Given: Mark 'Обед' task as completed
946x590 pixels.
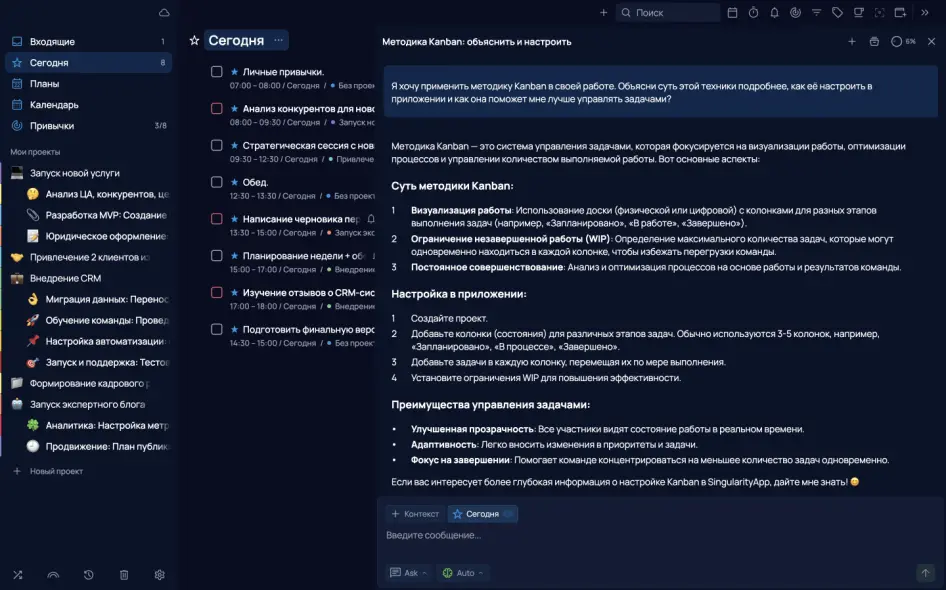Looking at the screenshot, I should tap(216, 182).
